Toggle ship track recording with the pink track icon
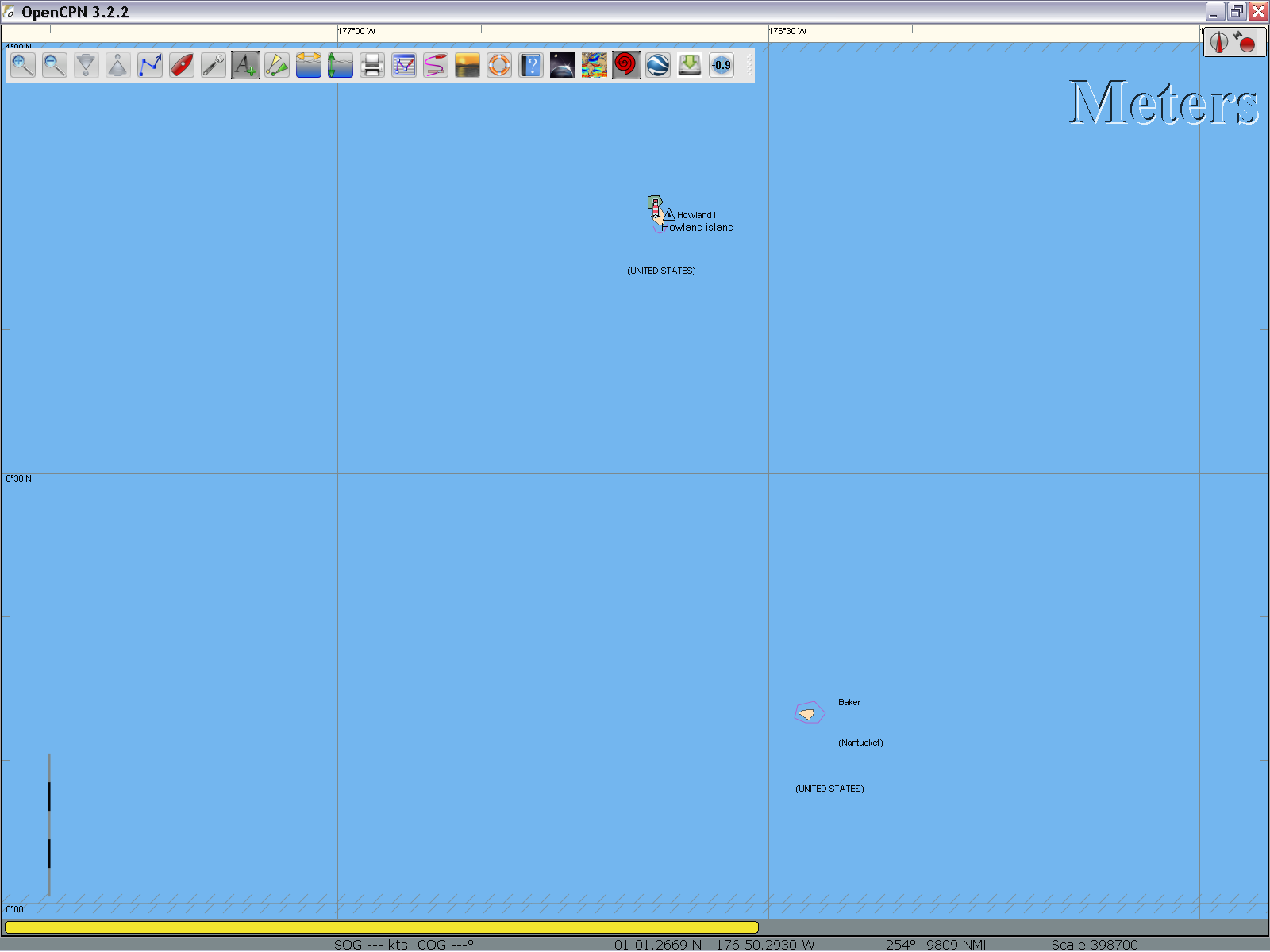Screen dimensions: 1270x952 coord(436,65)
